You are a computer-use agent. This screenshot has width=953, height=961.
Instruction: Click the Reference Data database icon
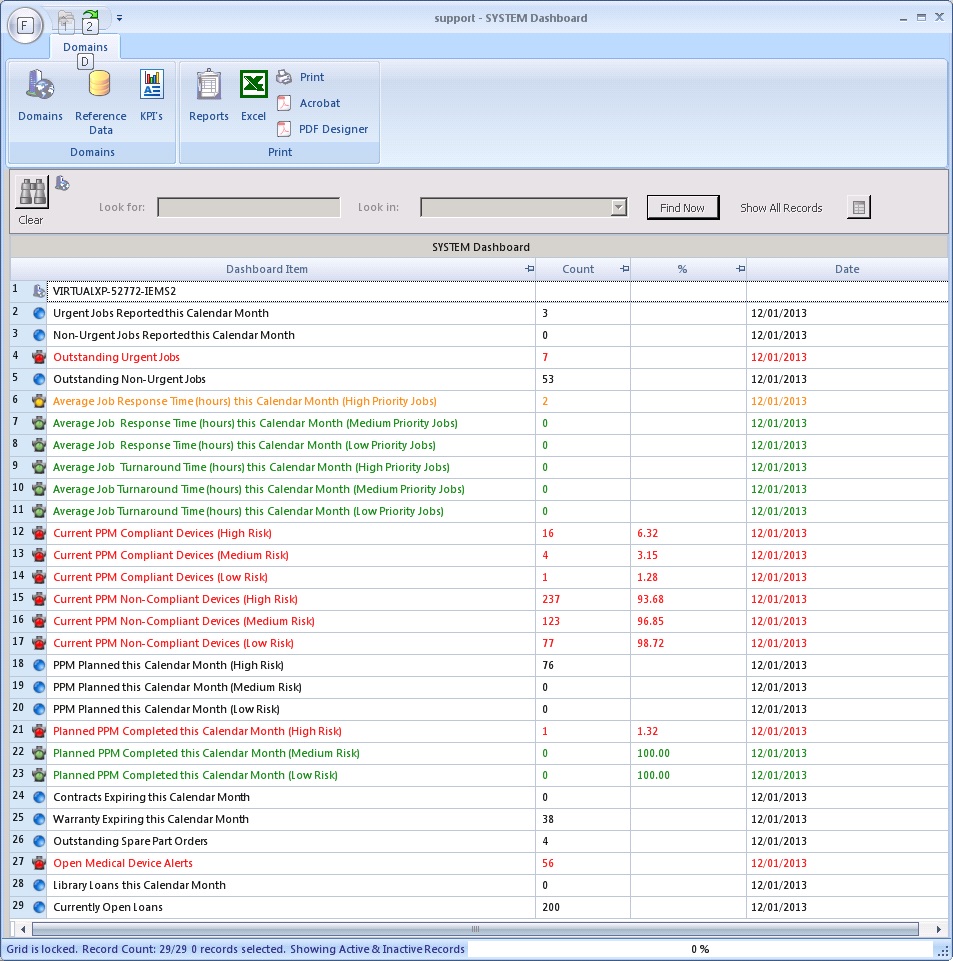coord(100,87)
